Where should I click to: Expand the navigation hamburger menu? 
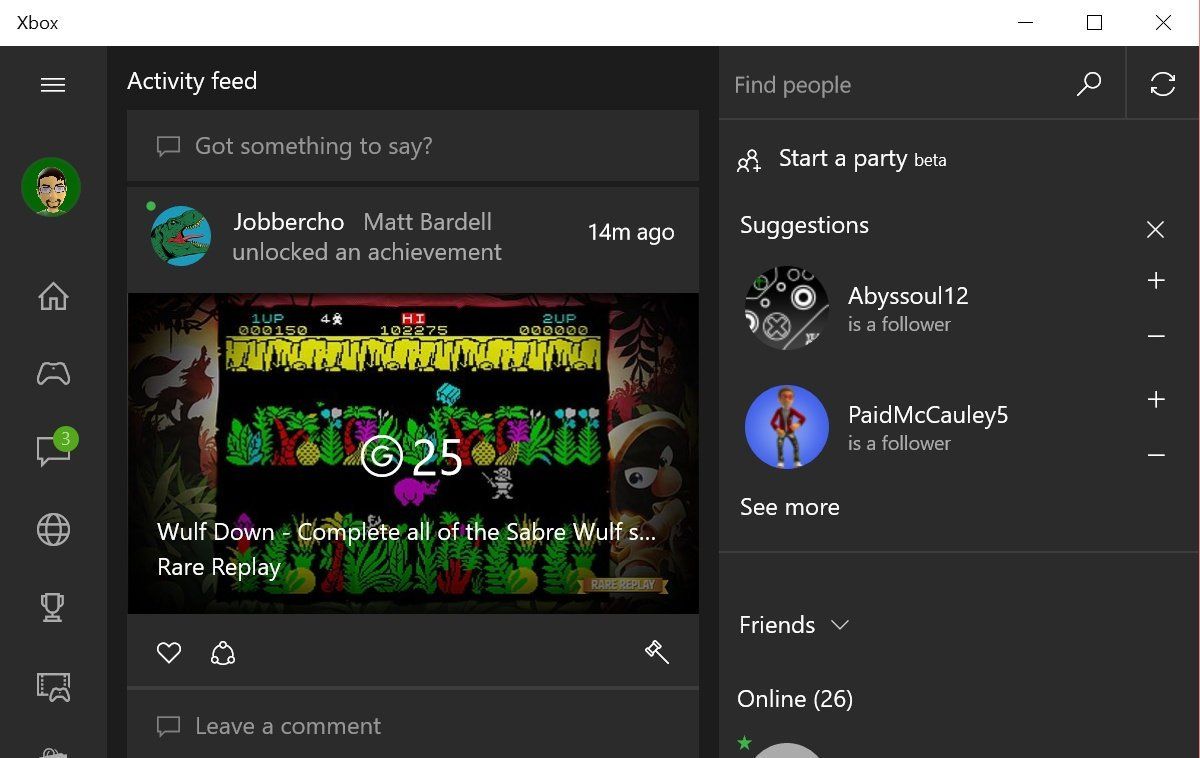click(x=53, y=85)
